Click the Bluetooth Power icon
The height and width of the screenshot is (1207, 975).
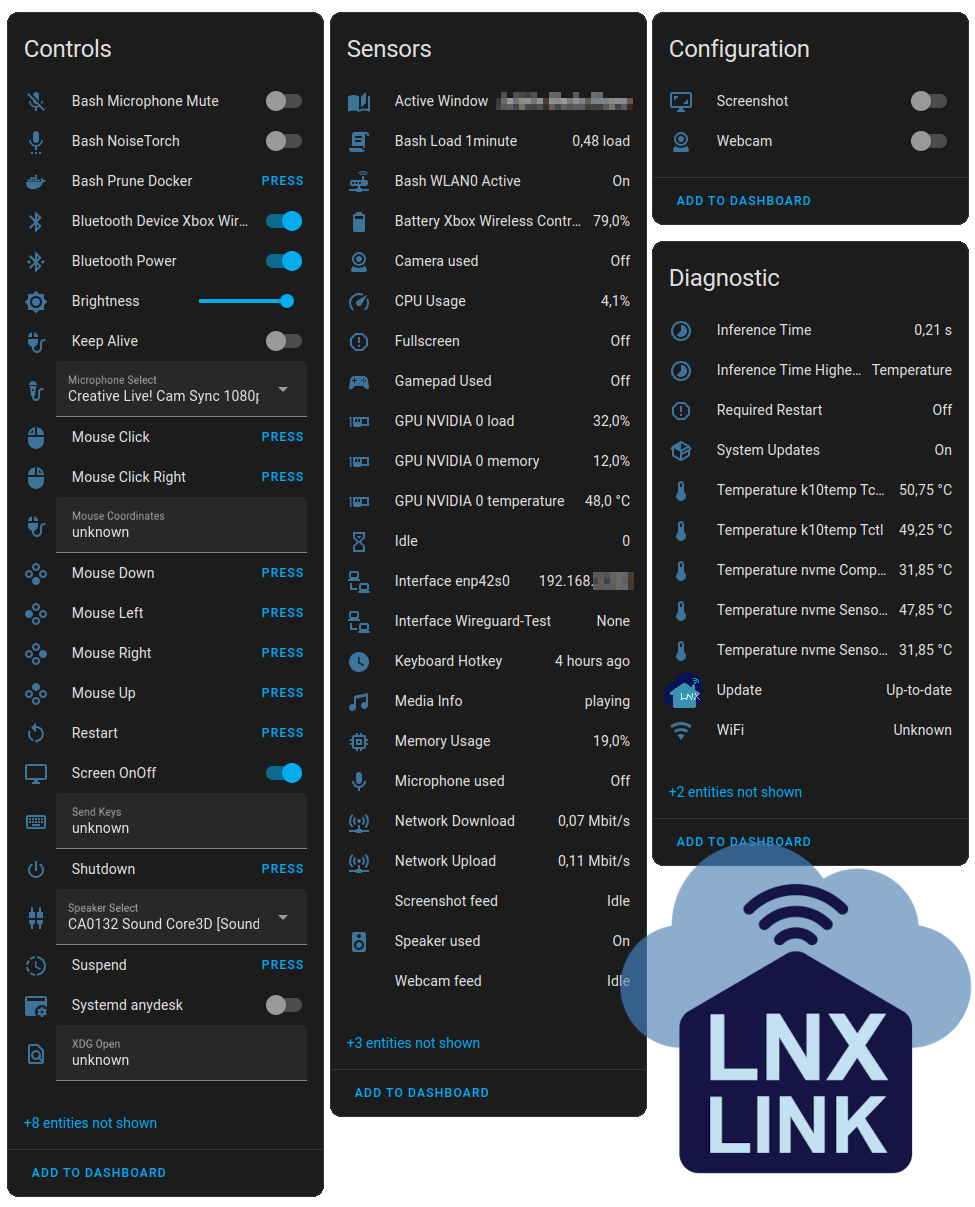(36, 261)
